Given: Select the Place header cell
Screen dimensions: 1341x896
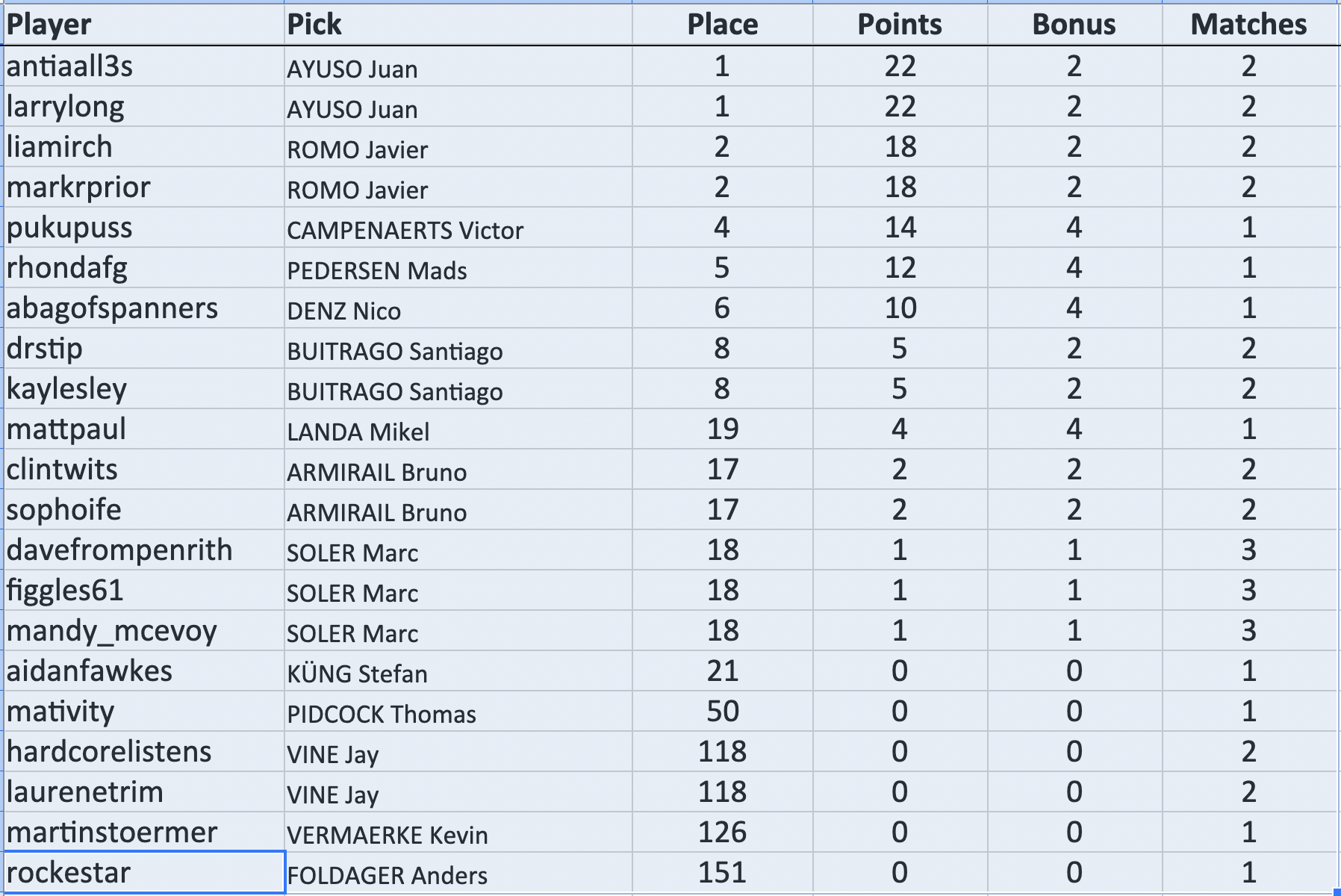Looking at the screenshot, I should point(722,25).
